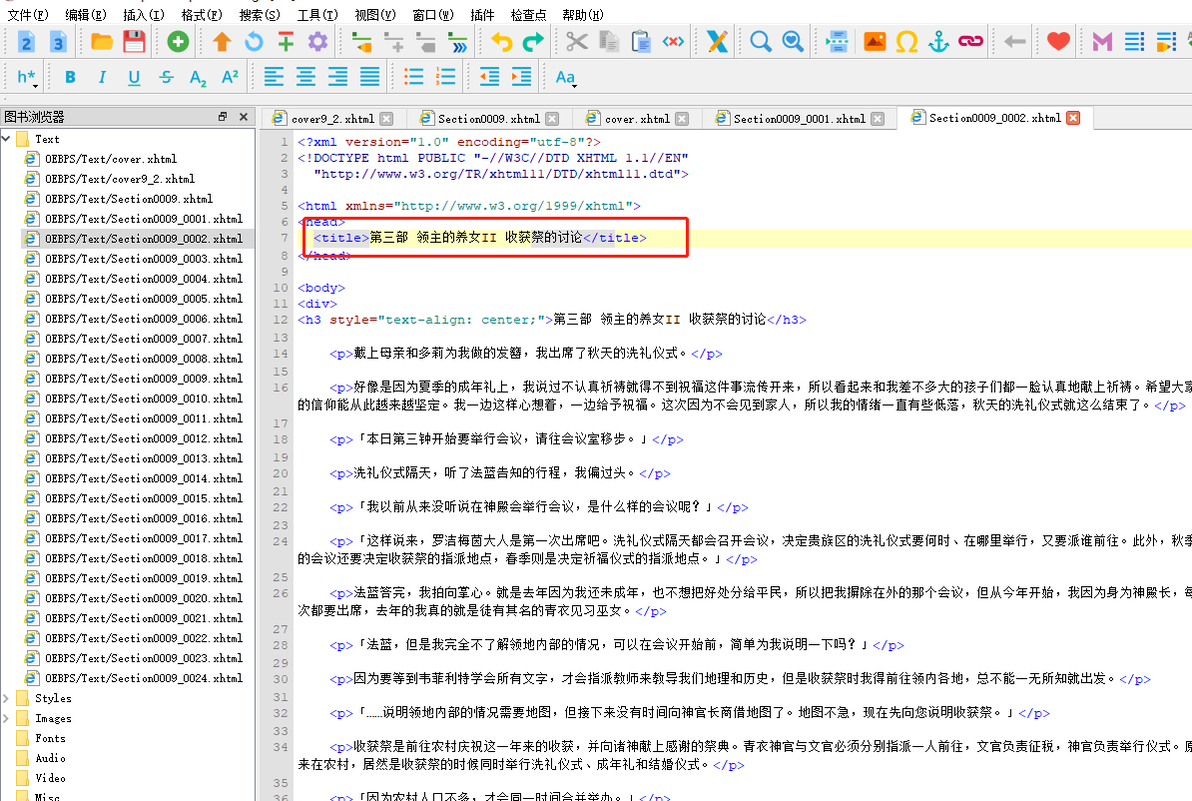Paste from the clipboard icon
Screen dimensions: 1192x801
pyautogui.click(x=641, y=42)
